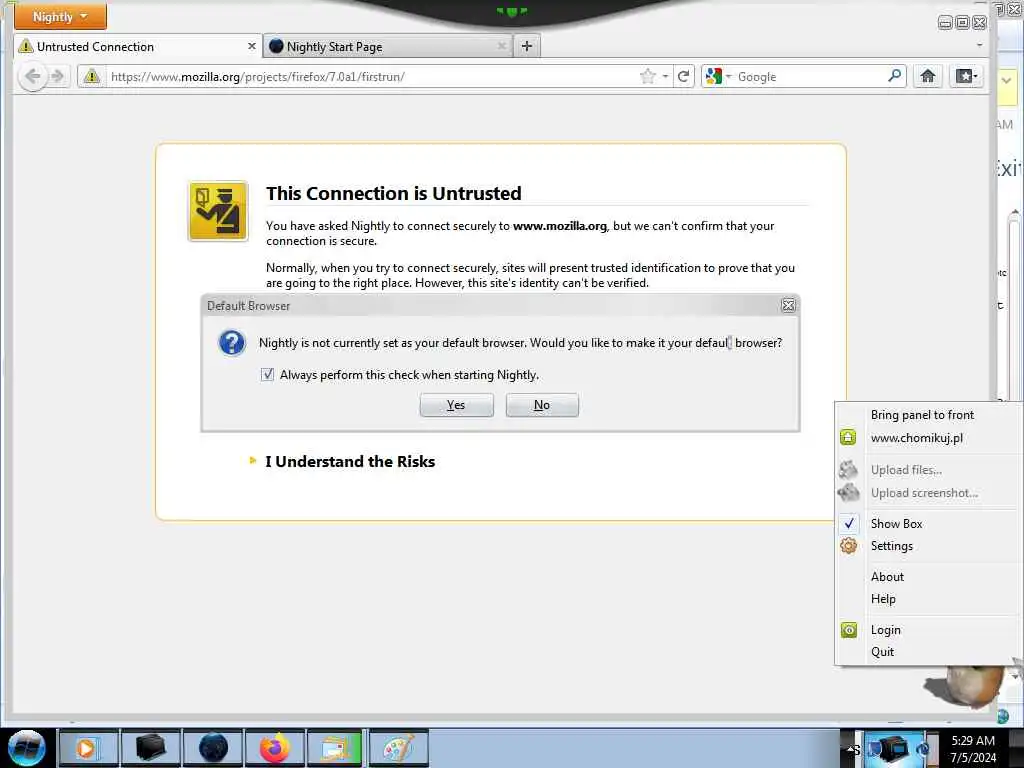The image size is (1024, 768).
Task: Open Settings from context menu
Action: (891, 546)
